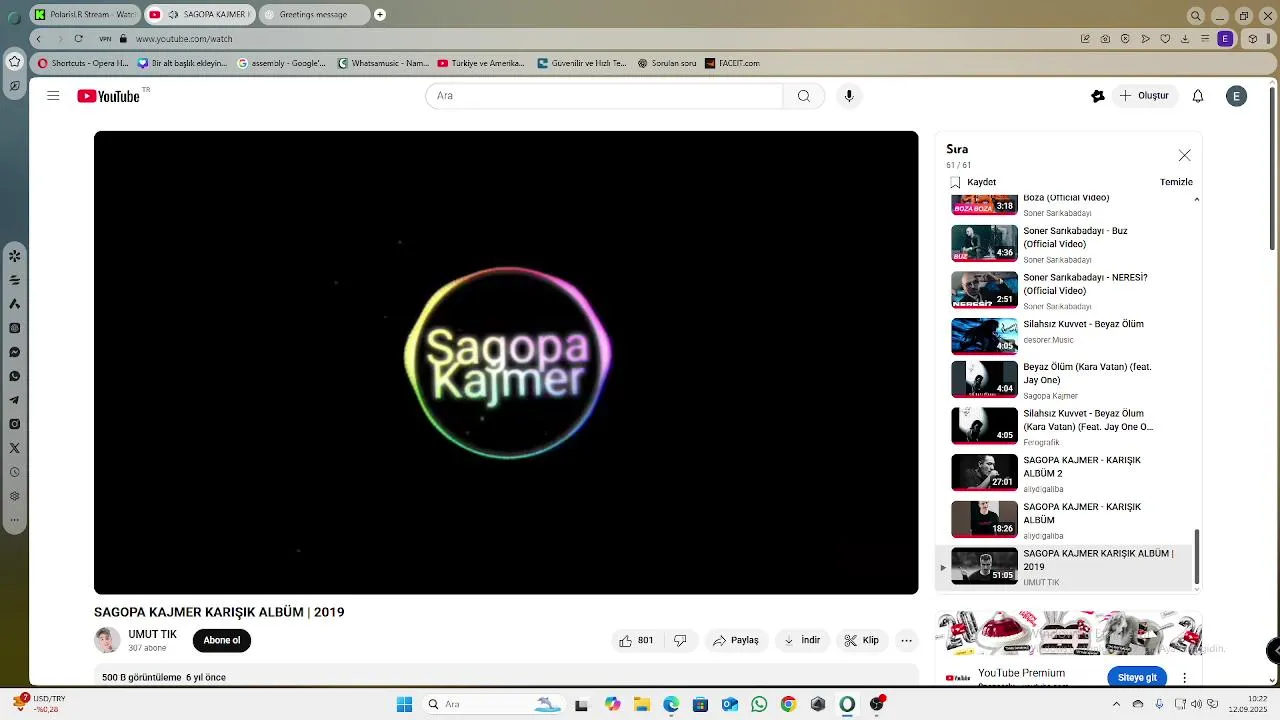Image resolution: width=1280 pixels, height=720 pixels.
Task: Play Silahsız Kuvvet - Beyaz Ölüm by desorer.Music
Action: 1065,336
